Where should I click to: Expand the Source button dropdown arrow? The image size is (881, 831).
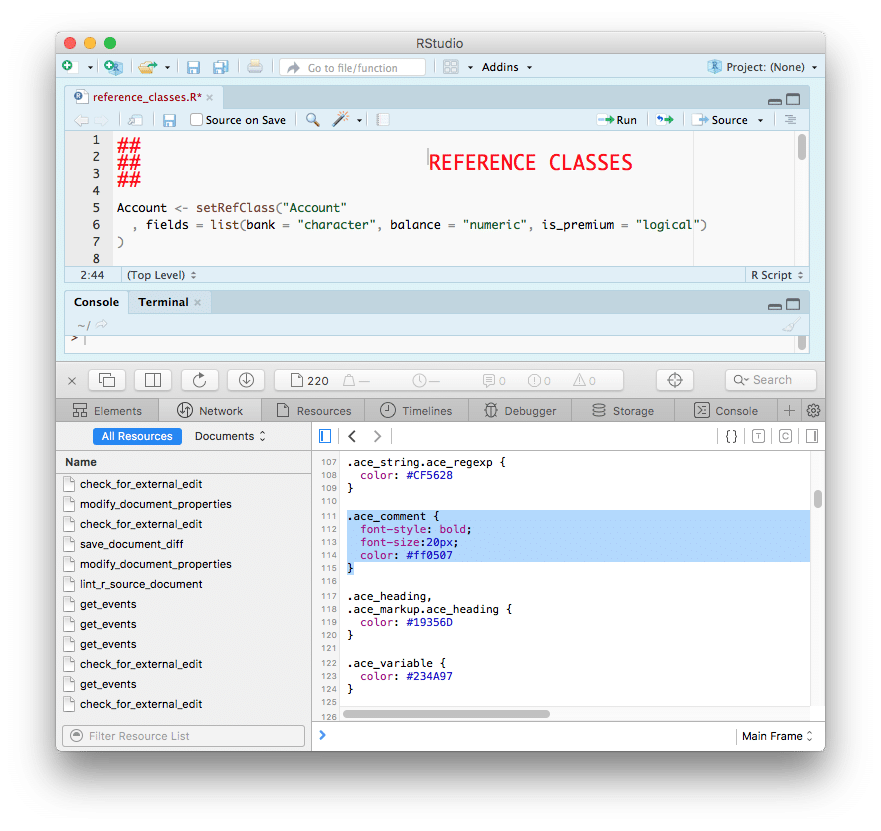click(x=761, y=120)
